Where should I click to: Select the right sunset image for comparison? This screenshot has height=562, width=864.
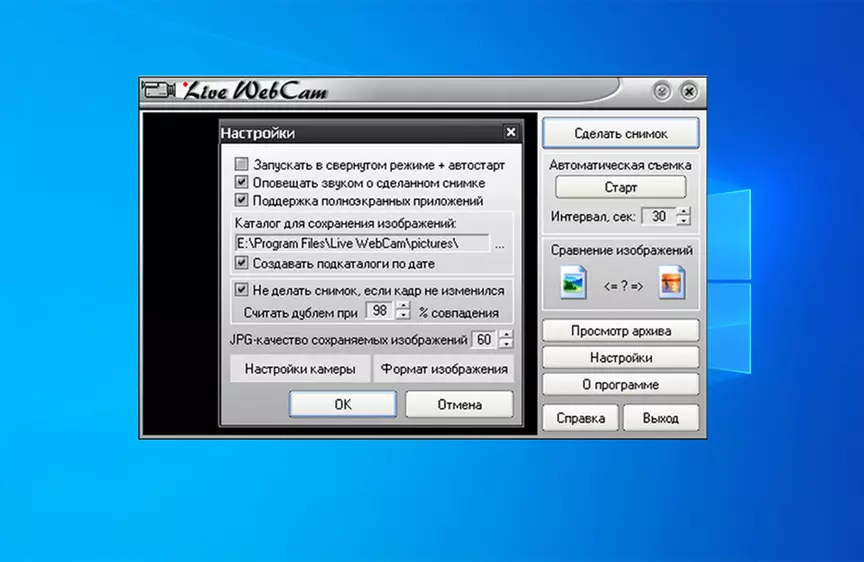pyautogui.click(x=672, y=282)
